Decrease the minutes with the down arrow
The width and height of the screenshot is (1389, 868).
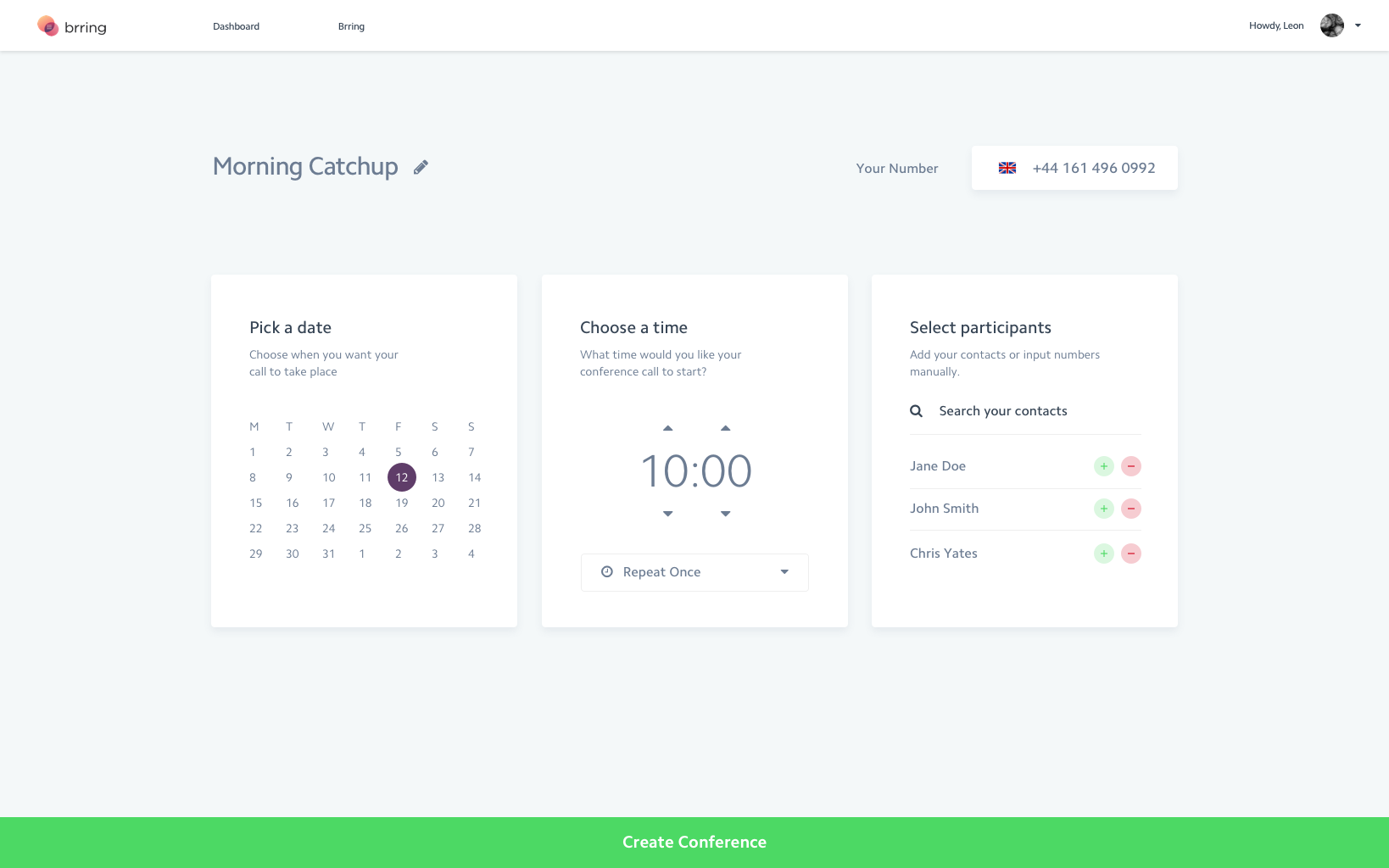coord(725,513)
